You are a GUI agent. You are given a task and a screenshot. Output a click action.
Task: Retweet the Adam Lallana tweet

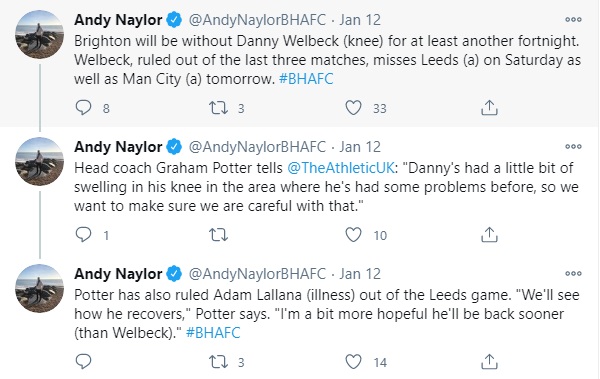pyautogui.click(x=218, y=362)
